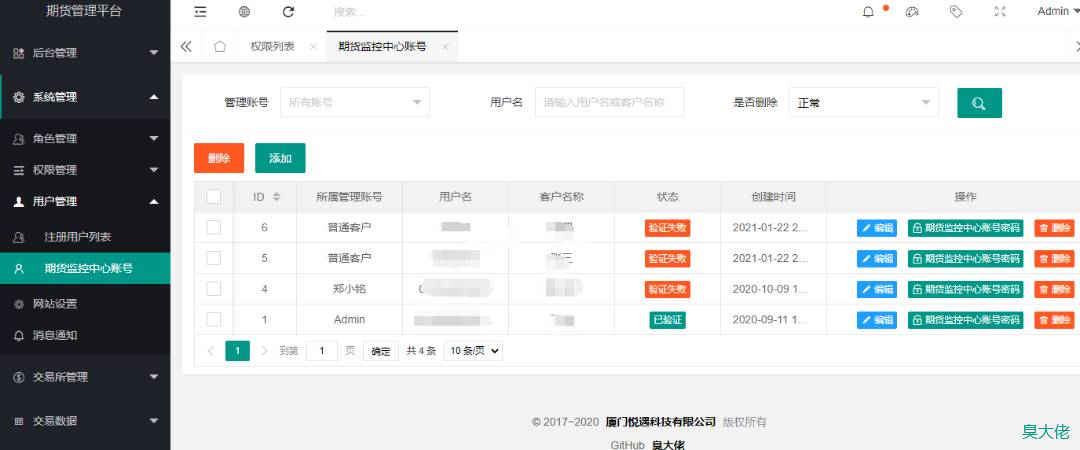This screenshot has width=1080, height=450.
Task: Check the checkbox for 郑小铭 row
Action: tap(214, 289)
